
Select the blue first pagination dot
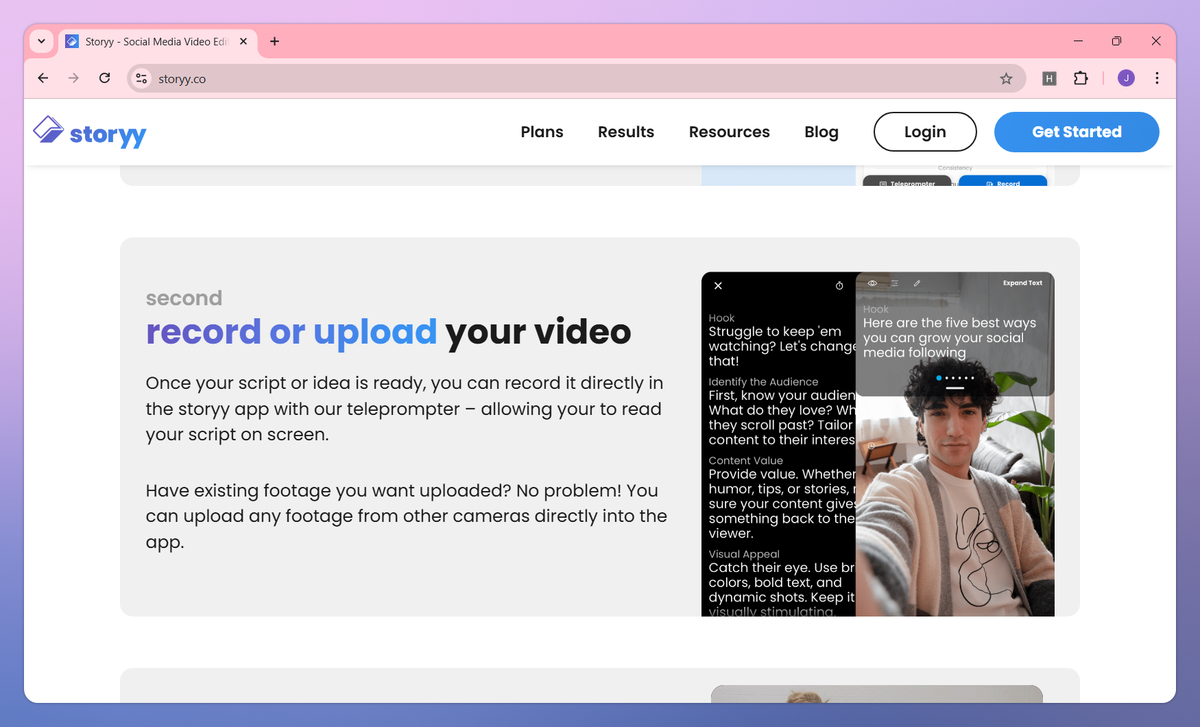(x=939, y=378)
